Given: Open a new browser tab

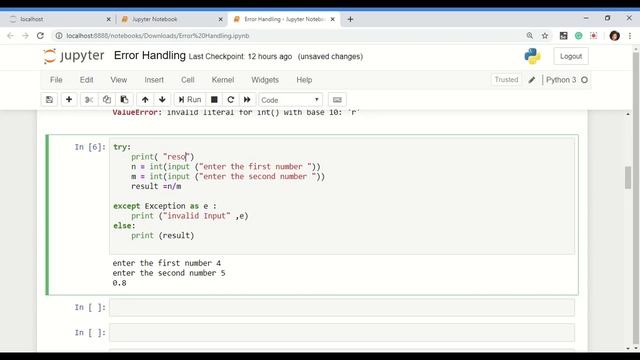Looking at the screenshot, I should 350,19.
